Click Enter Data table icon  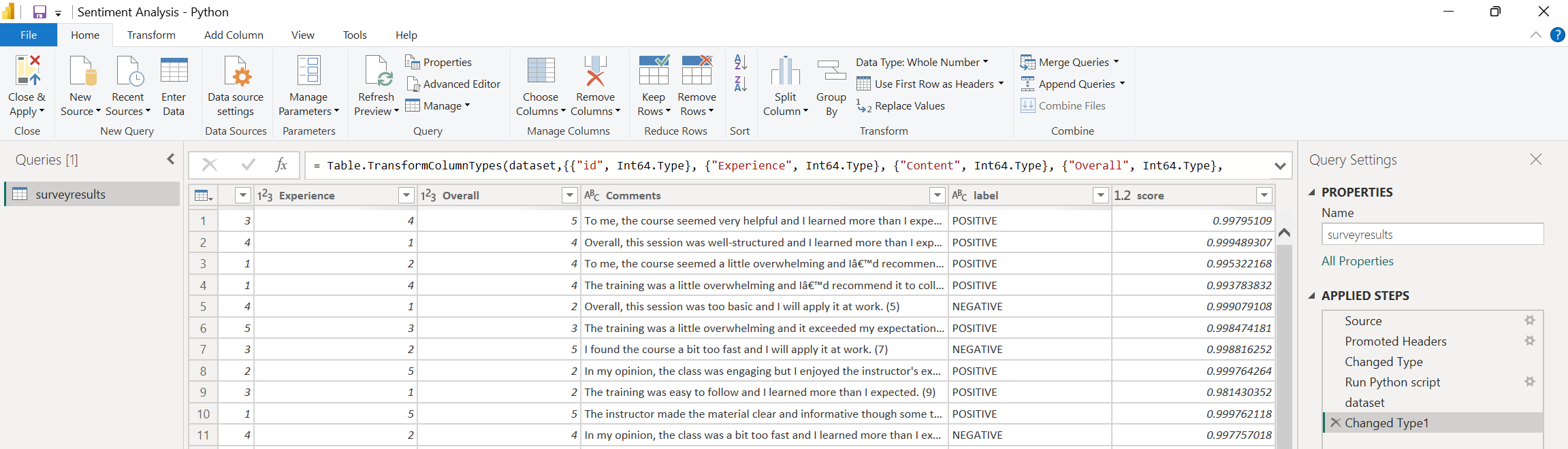[x=174, y=71]
